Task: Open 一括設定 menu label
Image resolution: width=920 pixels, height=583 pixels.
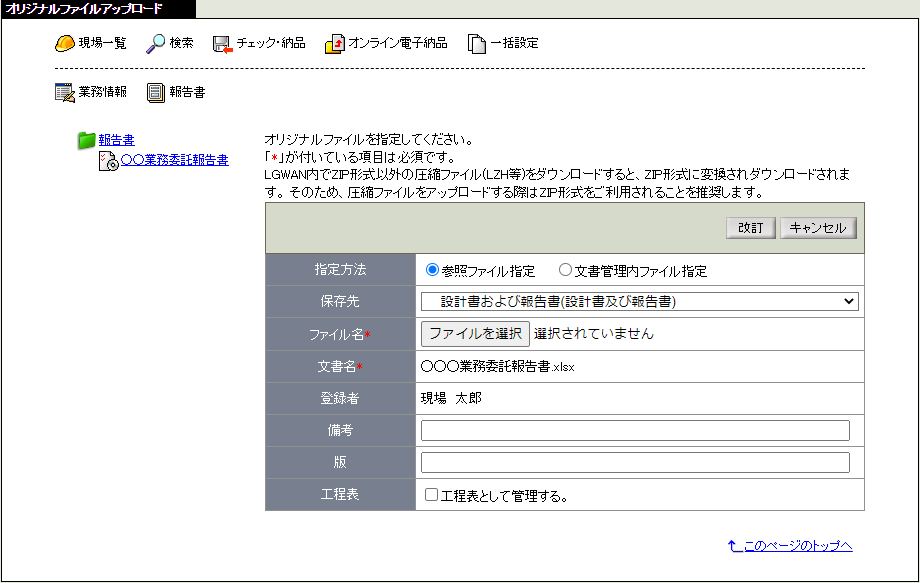Action: point(514,43)
